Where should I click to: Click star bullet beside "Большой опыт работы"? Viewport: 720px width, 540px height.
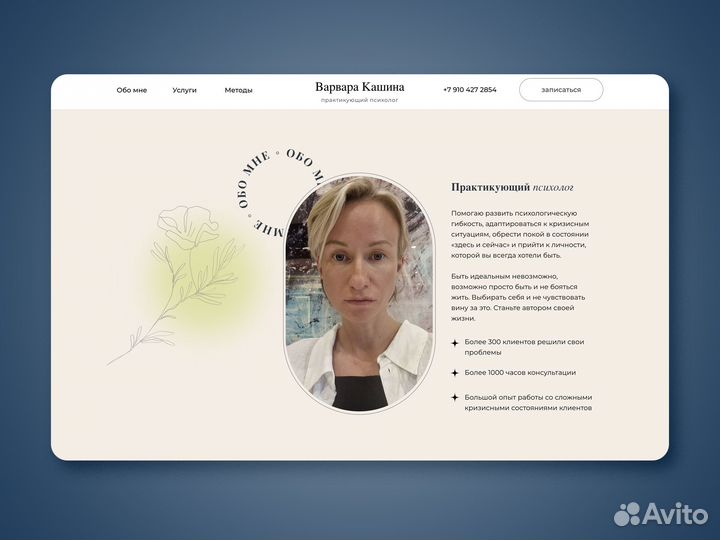pyautogui.click(x=455, y=397)
